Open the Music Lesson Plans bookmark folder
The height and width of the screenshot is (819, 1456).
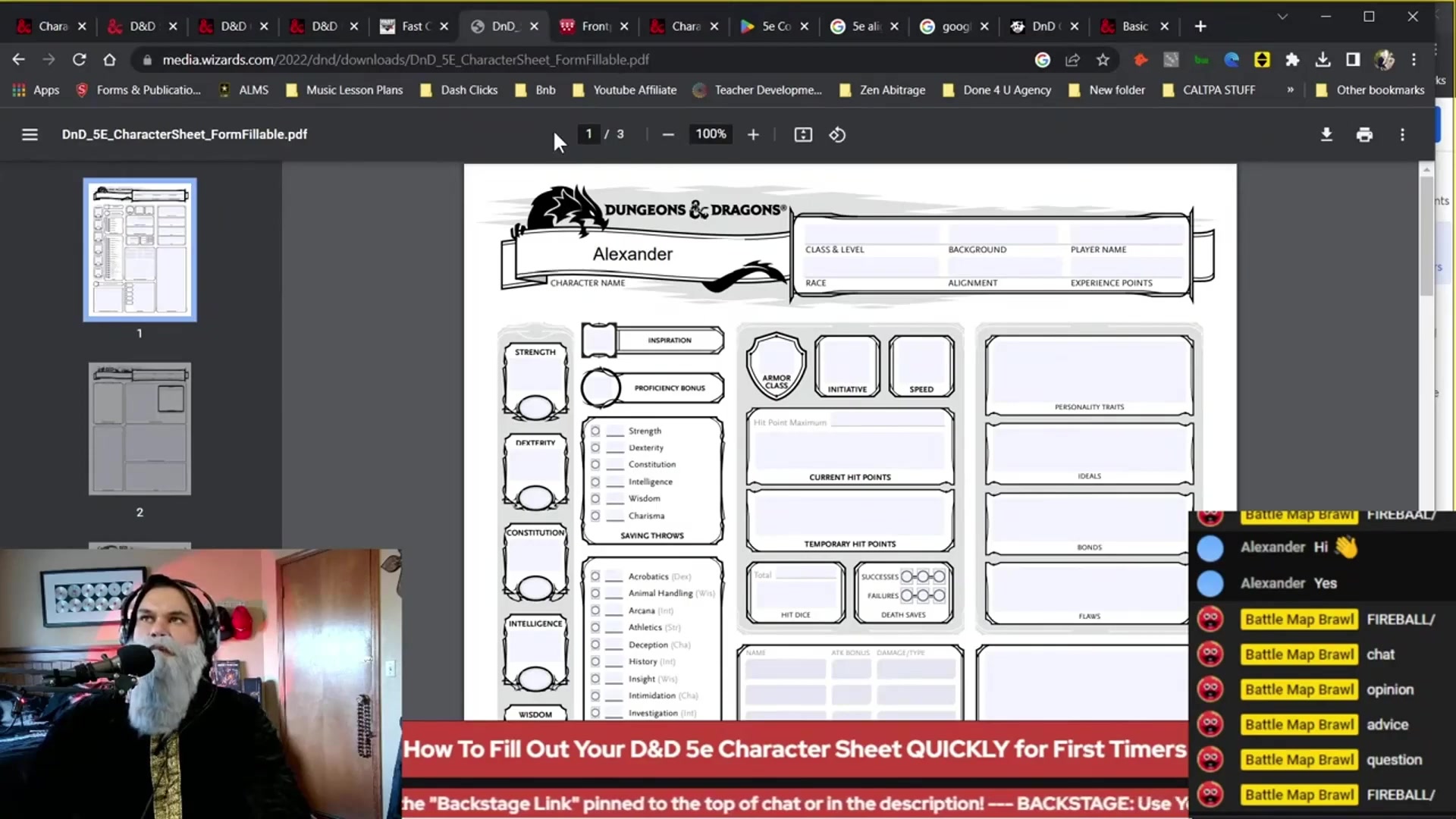tap(344, 89)
